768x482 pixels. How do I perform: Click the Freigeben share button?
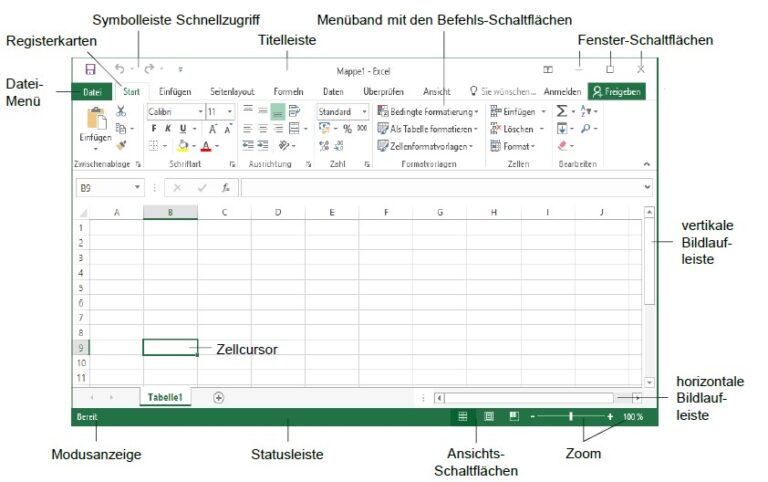click(x=617, y=92)
